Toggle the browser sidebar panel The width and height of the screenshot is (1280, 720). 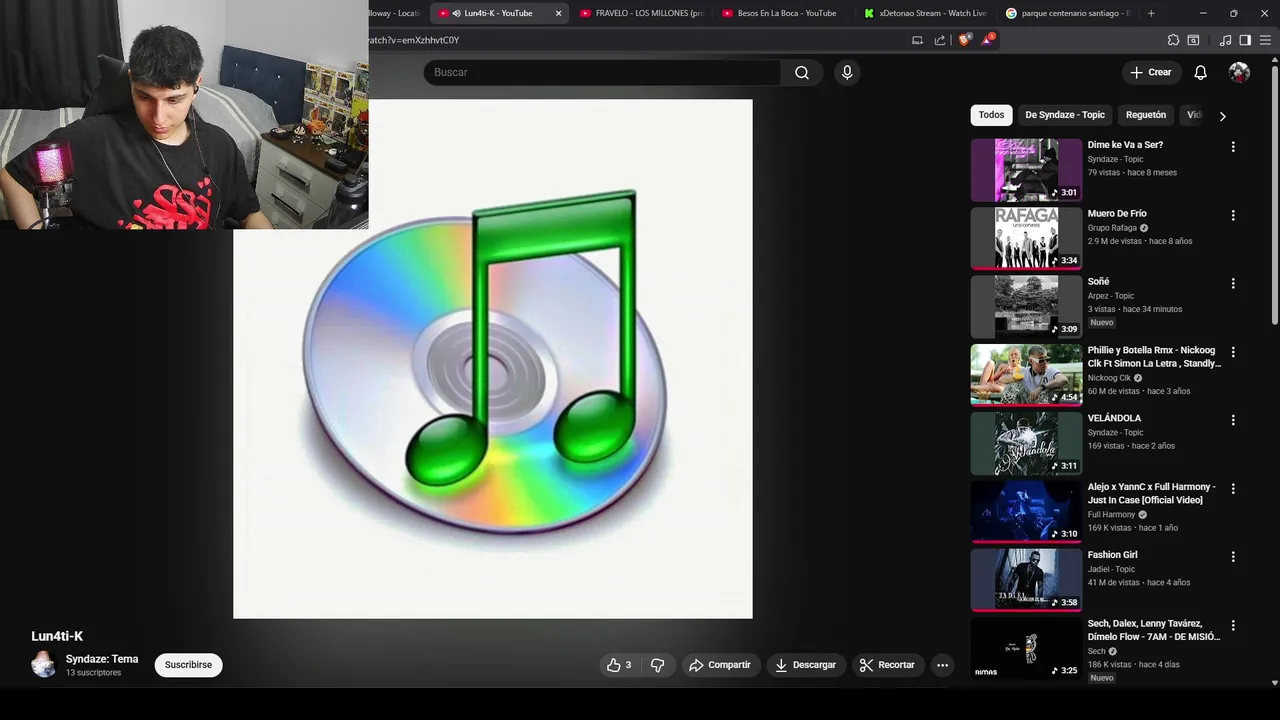coord(1245,40)
